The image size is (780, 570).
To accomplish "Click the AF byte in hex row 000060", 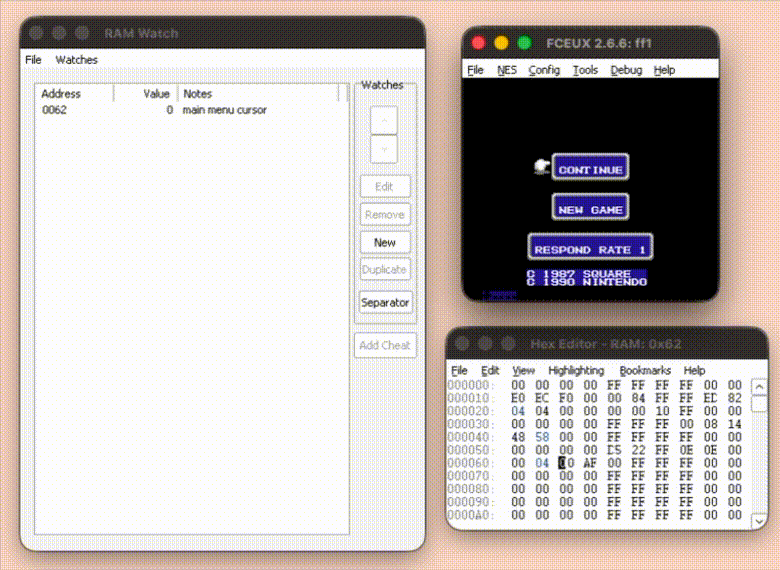I will pyautogui.click(x=590, y=463).
